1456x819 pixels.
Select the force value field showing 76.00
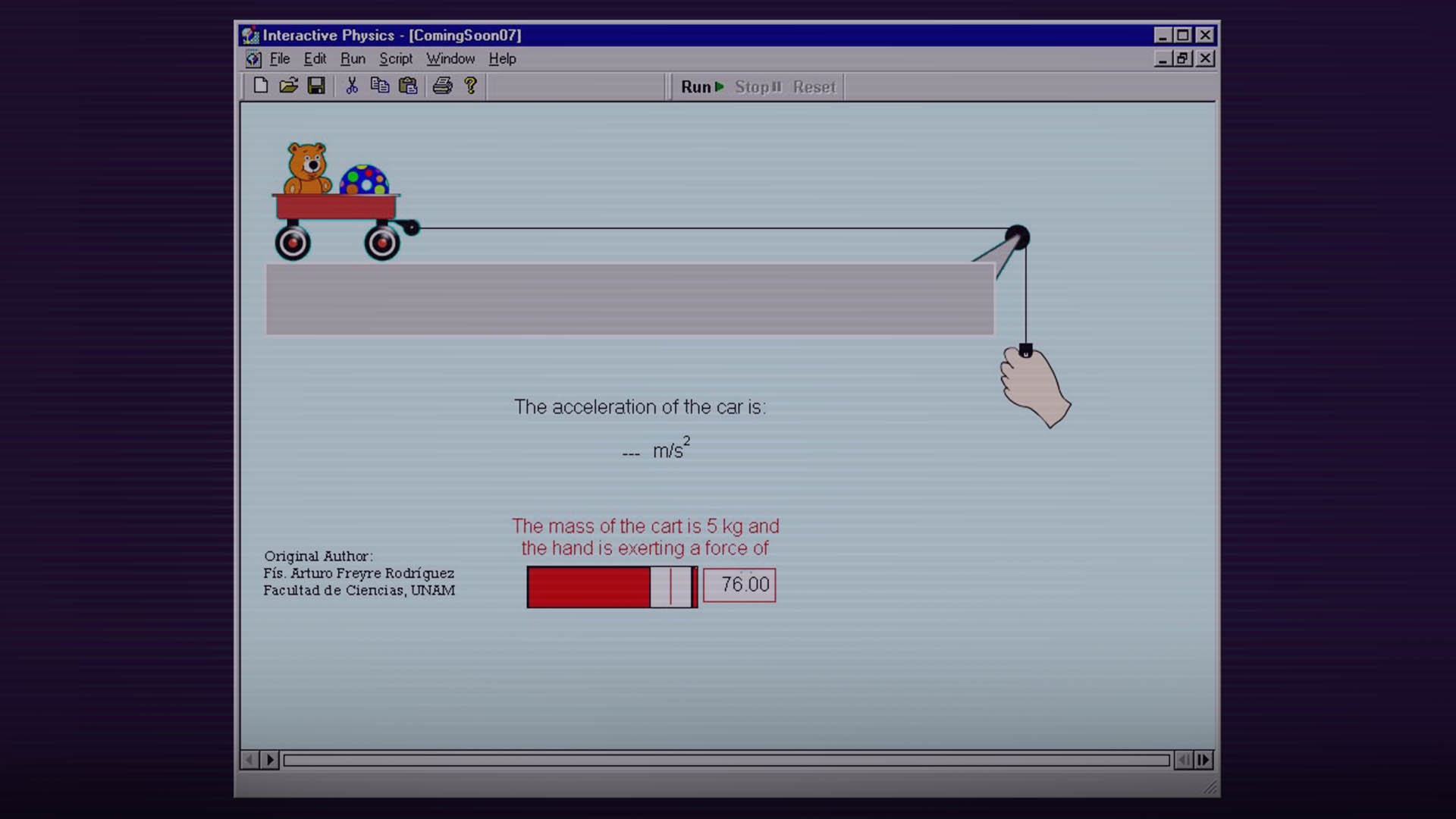click(x=739, y=585)
